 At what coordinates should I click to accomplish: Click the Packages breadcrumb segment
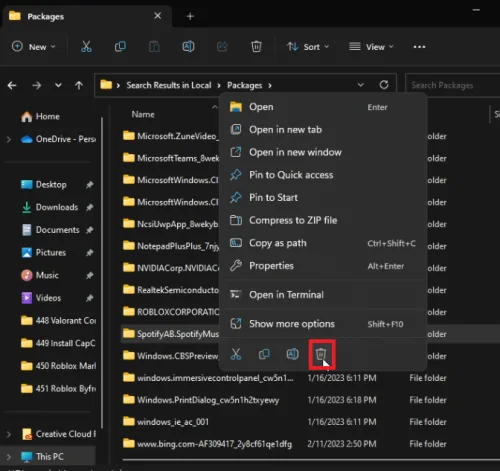(x=245, y=85)
